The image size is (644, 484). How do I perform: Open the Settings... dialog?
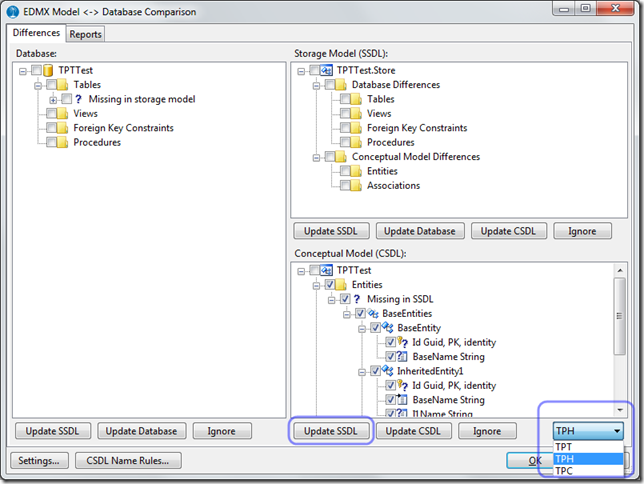point(39,461)
